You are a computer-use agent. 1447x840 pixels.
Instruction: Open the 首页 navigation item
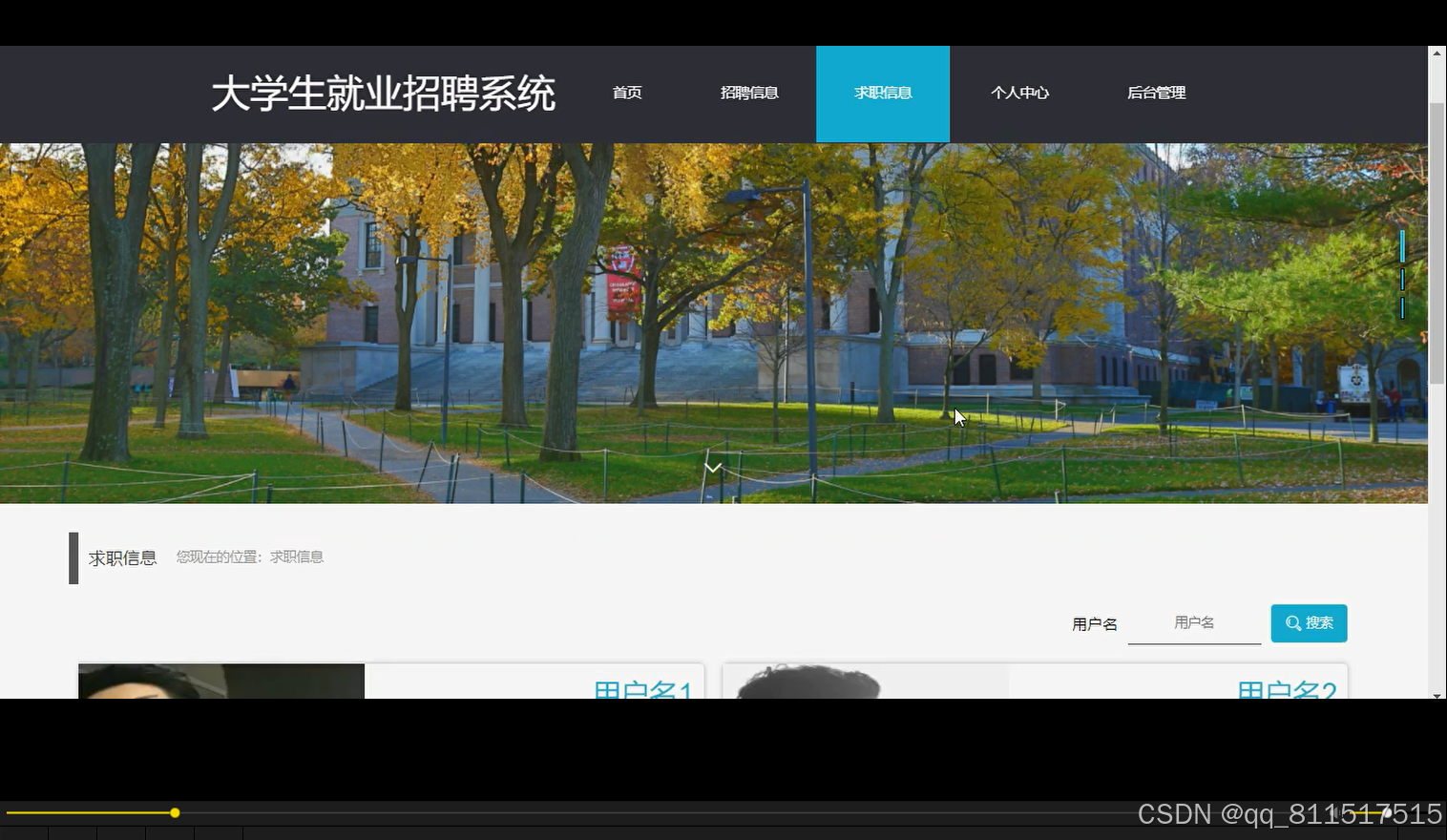(x=627, y=93)
